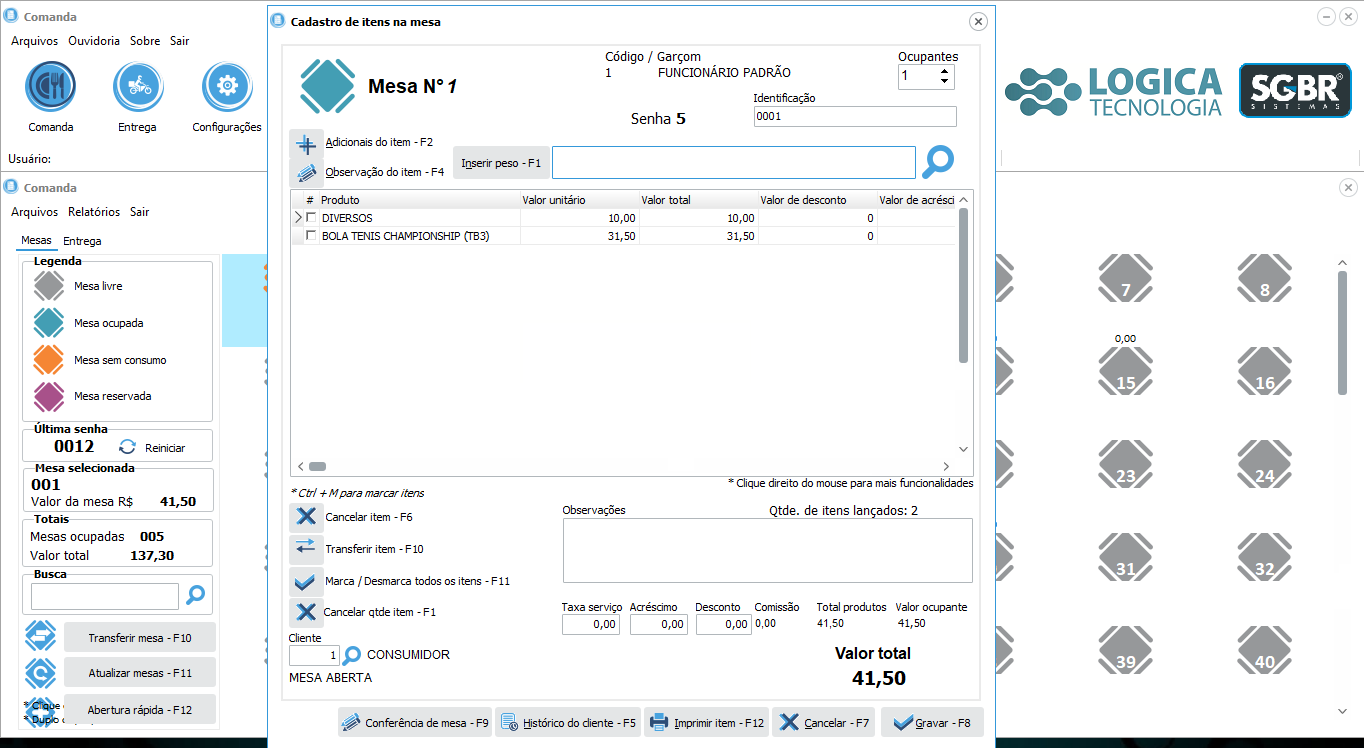Select table 32 icon

pyautogui.click(x=1265, y=557)
